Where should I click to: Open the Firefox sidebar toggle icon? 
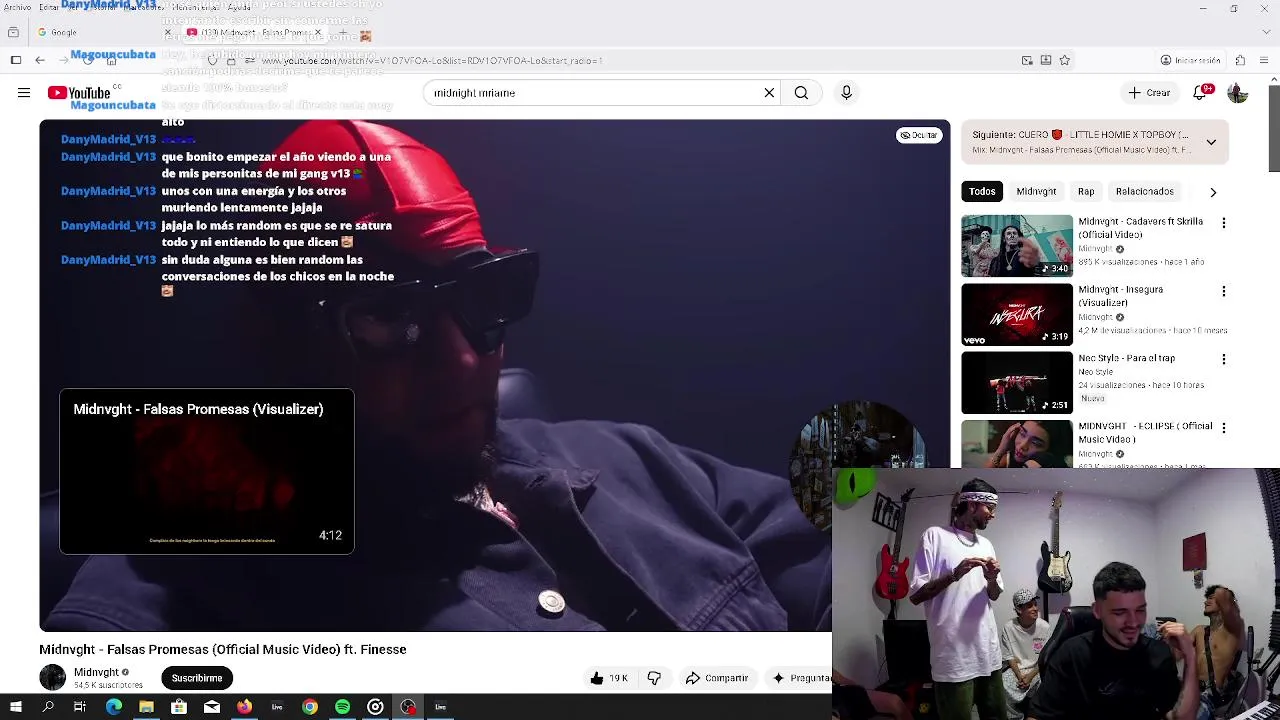16,60
